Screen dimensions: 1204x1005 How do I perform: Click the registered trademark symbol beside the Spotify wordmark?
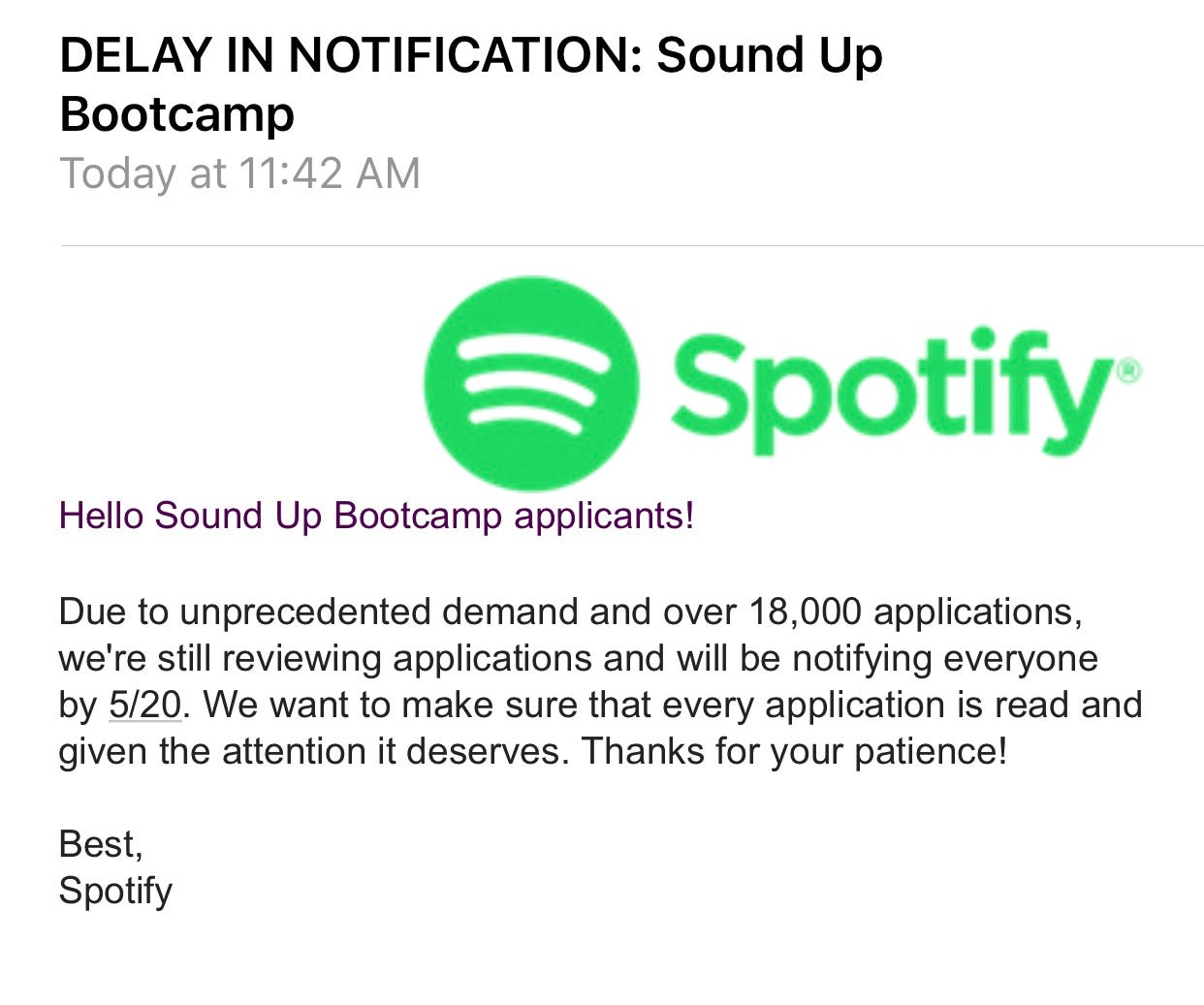pyautogui.click(x=1129, y=370)
